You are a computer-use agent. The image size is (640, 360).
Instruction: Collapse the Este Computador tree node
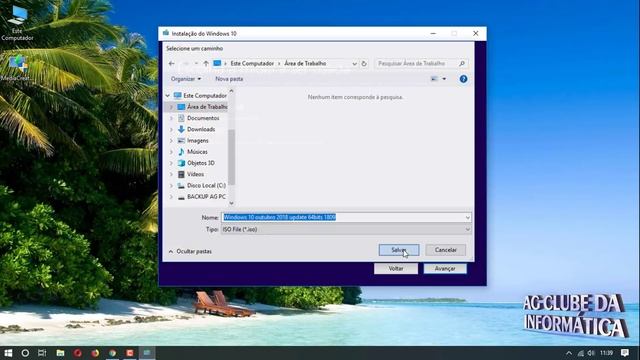(x=167, y=96)
